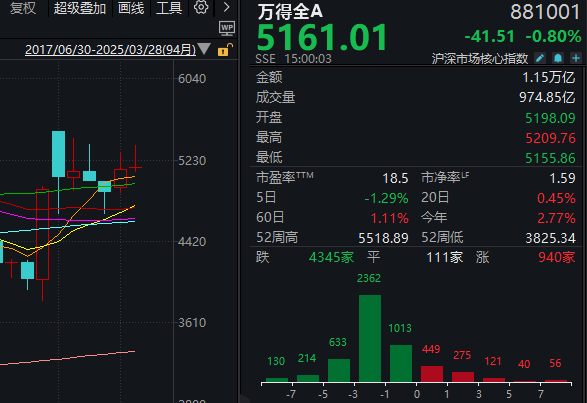Open the 超级叠加 menu
Screen dimensions: 587x403
[x=80, y=8]
